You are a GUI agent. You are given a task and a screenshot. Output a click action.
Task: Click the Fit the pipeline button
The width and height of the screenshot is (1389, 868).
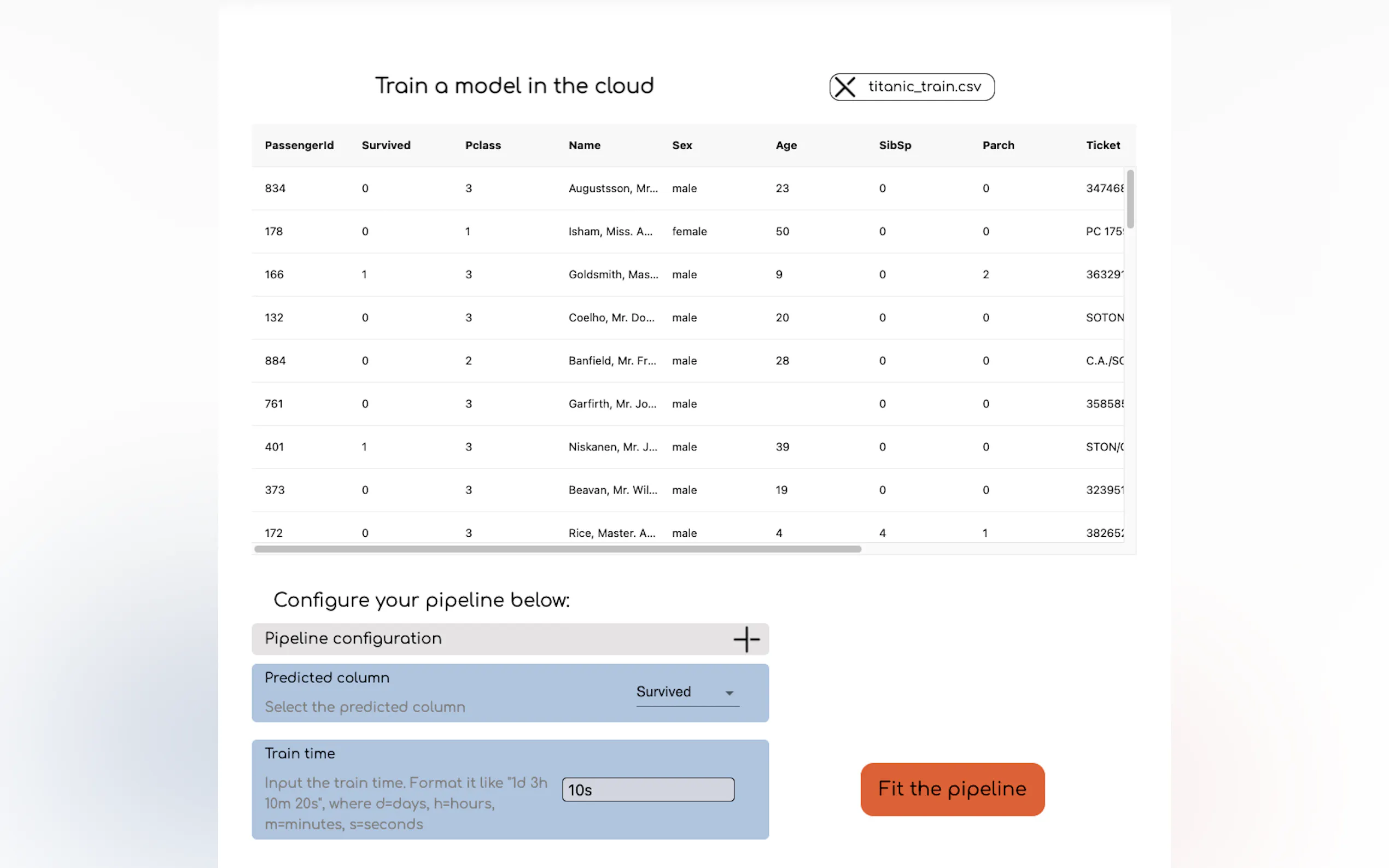pos(952,789)
